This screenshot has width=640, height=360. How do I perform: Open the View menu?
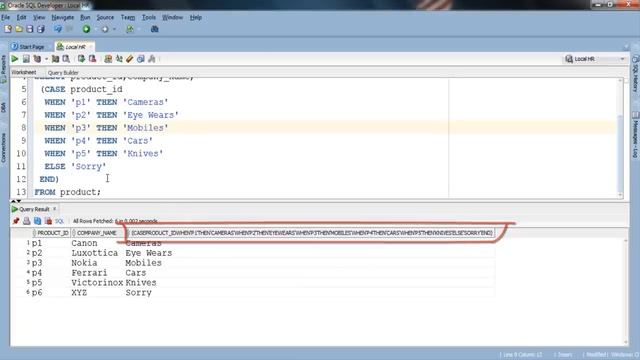tap(39, 18)
